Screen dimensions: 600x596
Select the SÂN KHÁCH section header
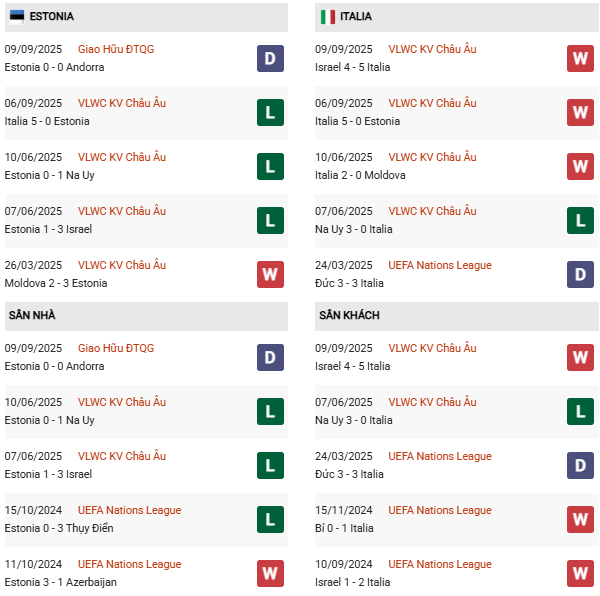[x=349, y=316]
